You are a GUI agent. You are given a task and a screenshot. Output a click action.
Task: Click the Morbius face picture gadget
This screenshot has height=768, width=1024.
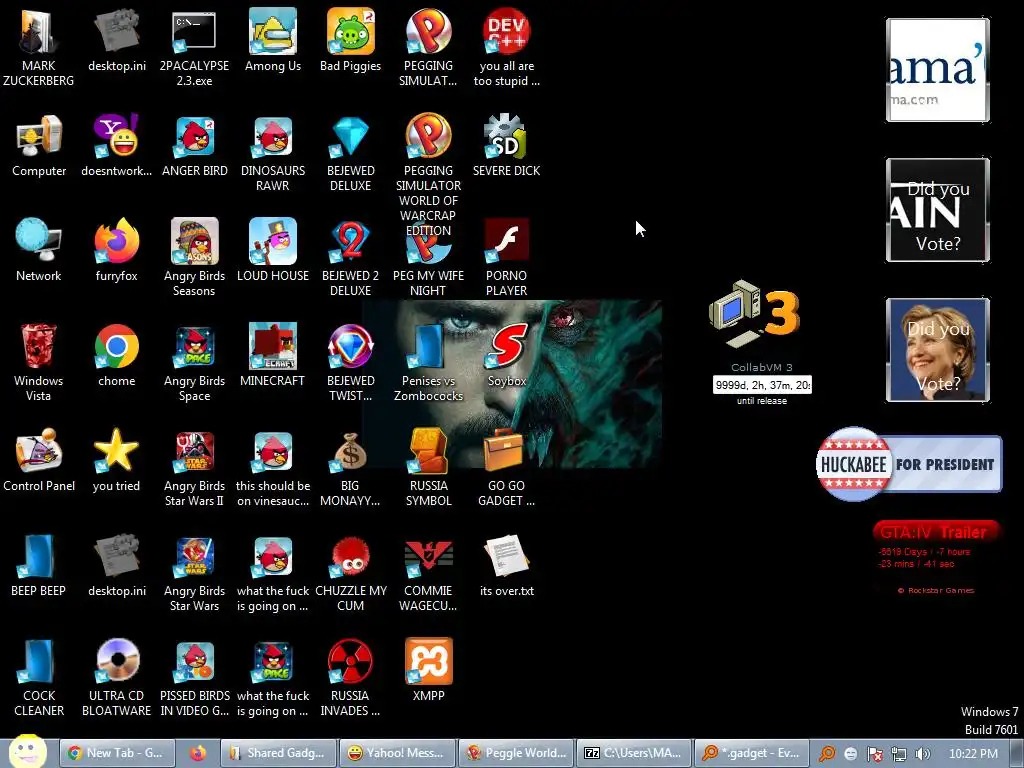511,383
